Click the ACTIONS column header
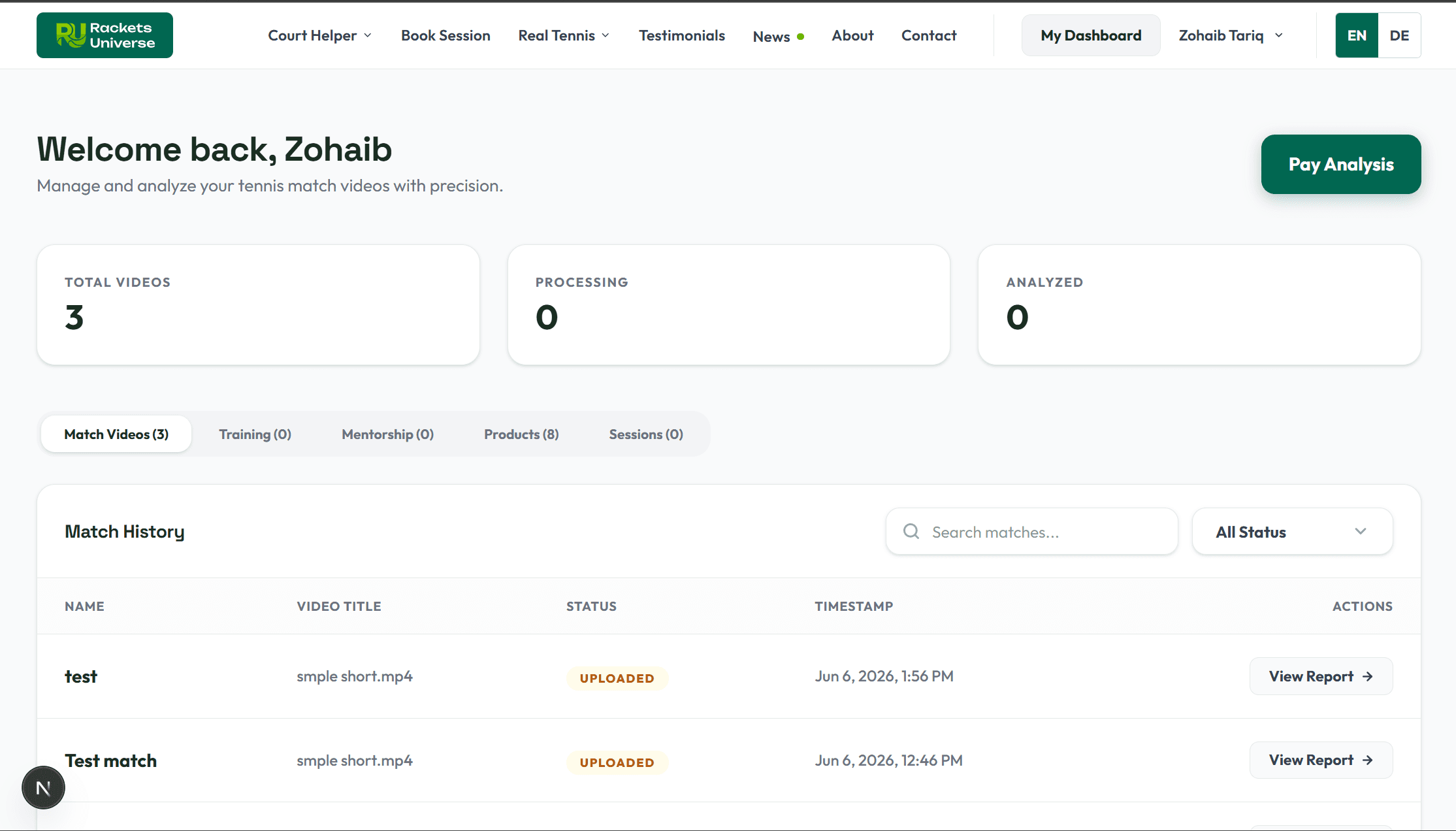The image size is (1456, 831). pos(1363,606)
